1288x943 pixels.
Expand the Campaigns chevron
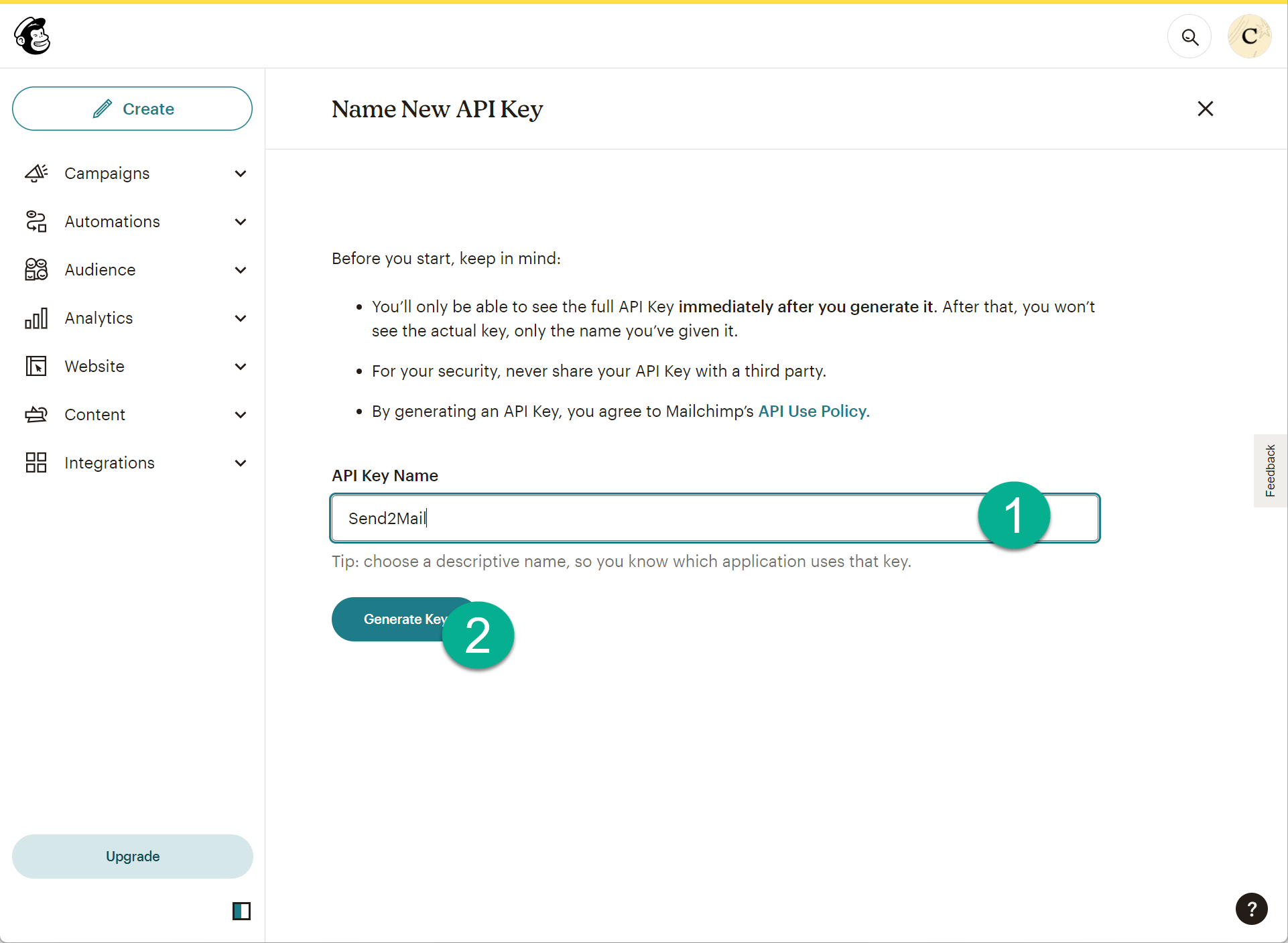click(x=241, y=174)
